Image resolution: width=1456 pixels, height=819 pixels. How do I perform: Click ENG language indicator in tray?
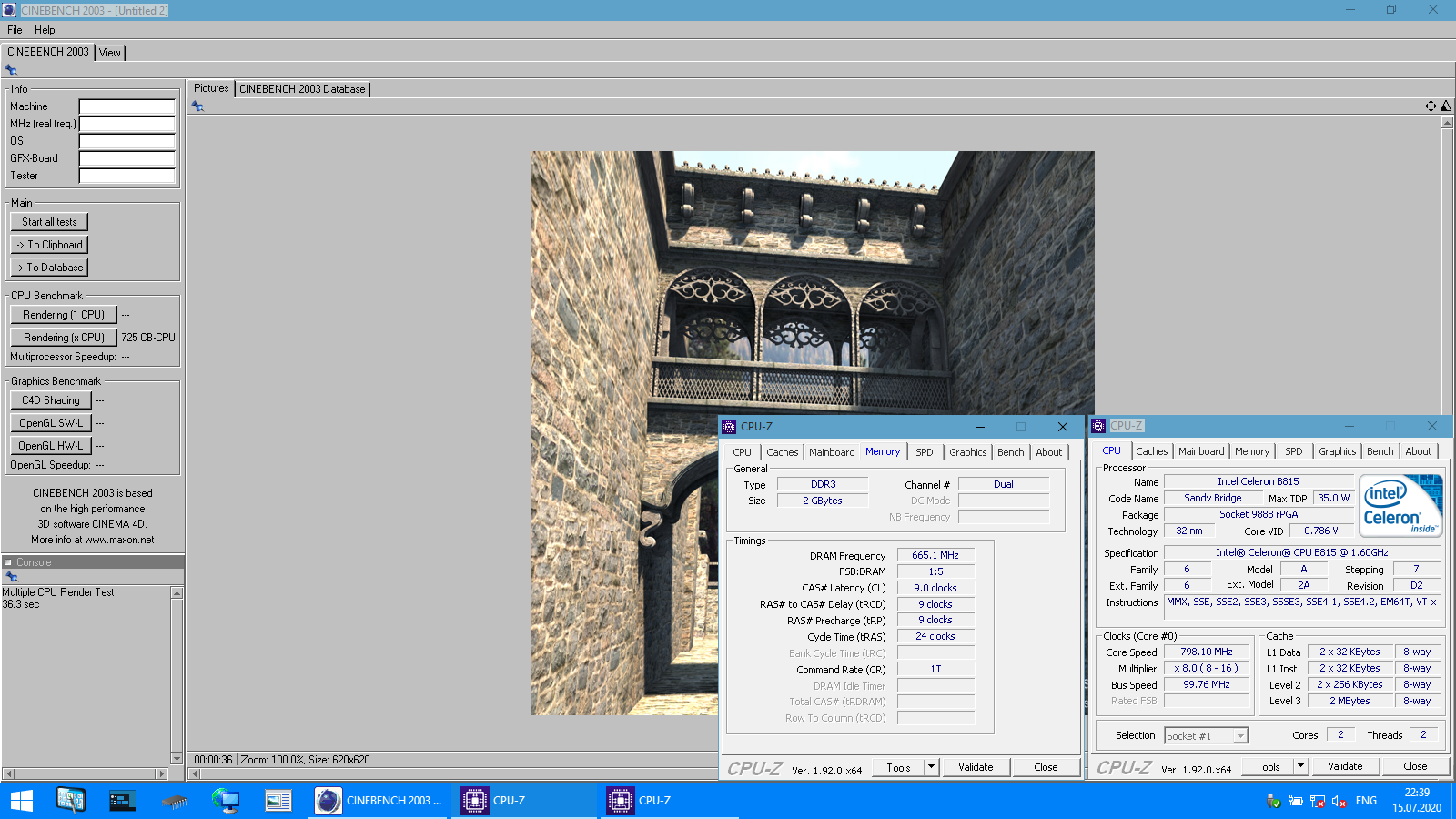pos(1366,801)
